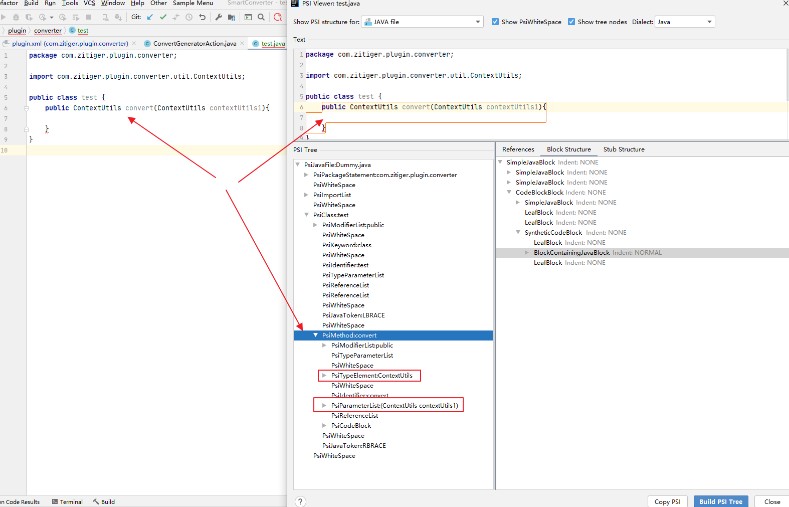
Task: Click the fold end marker on line 8
Action: point(26,129)
